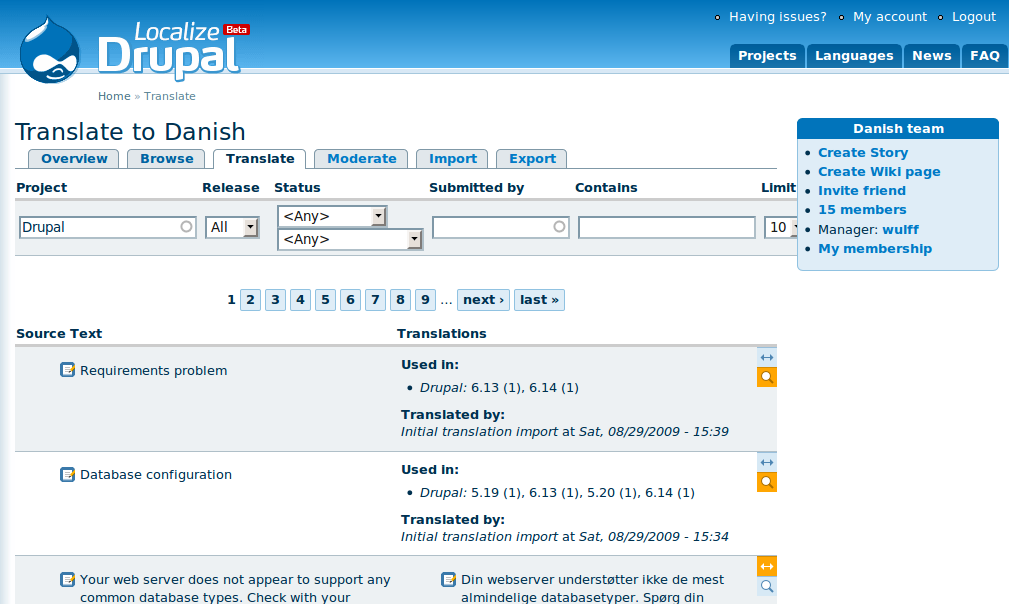Open manager wulff's profile link
The height and width of the screenshot is (604, 1009).
(900, 230)
